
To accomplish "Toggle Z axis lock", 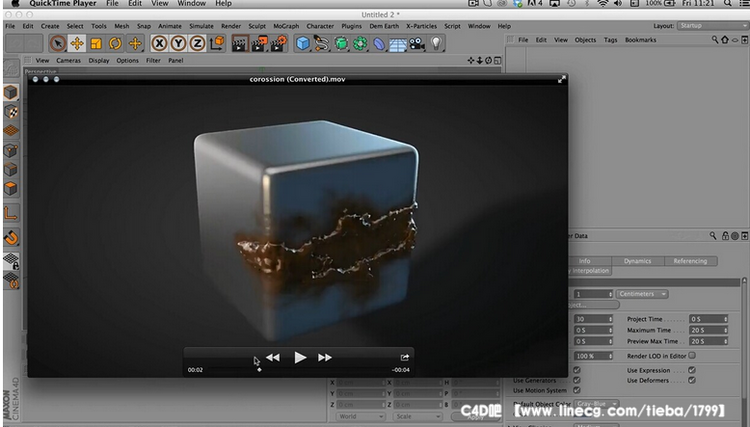I will coord(197,44).
